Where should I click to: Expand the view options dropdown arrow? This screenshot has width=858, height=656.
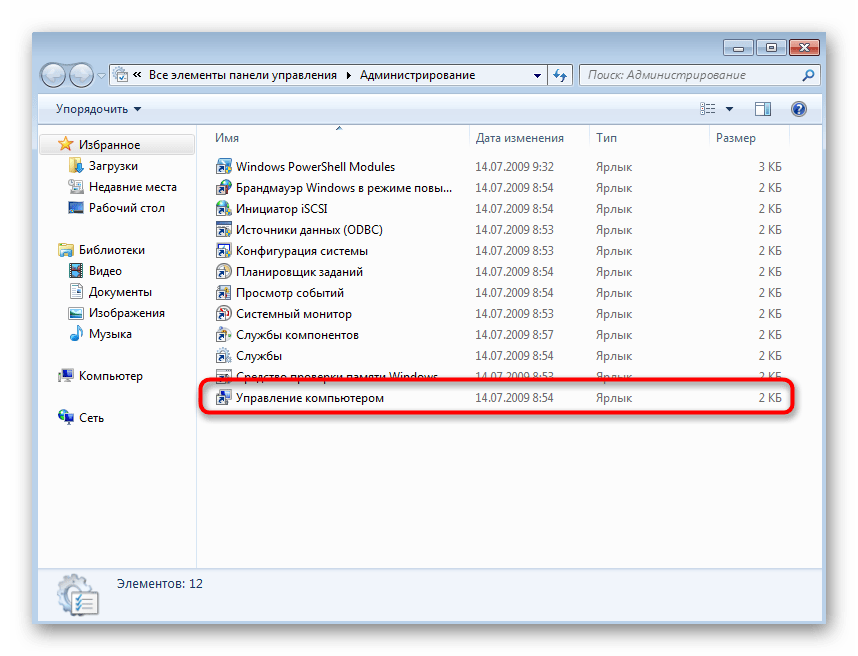[729, 109]
